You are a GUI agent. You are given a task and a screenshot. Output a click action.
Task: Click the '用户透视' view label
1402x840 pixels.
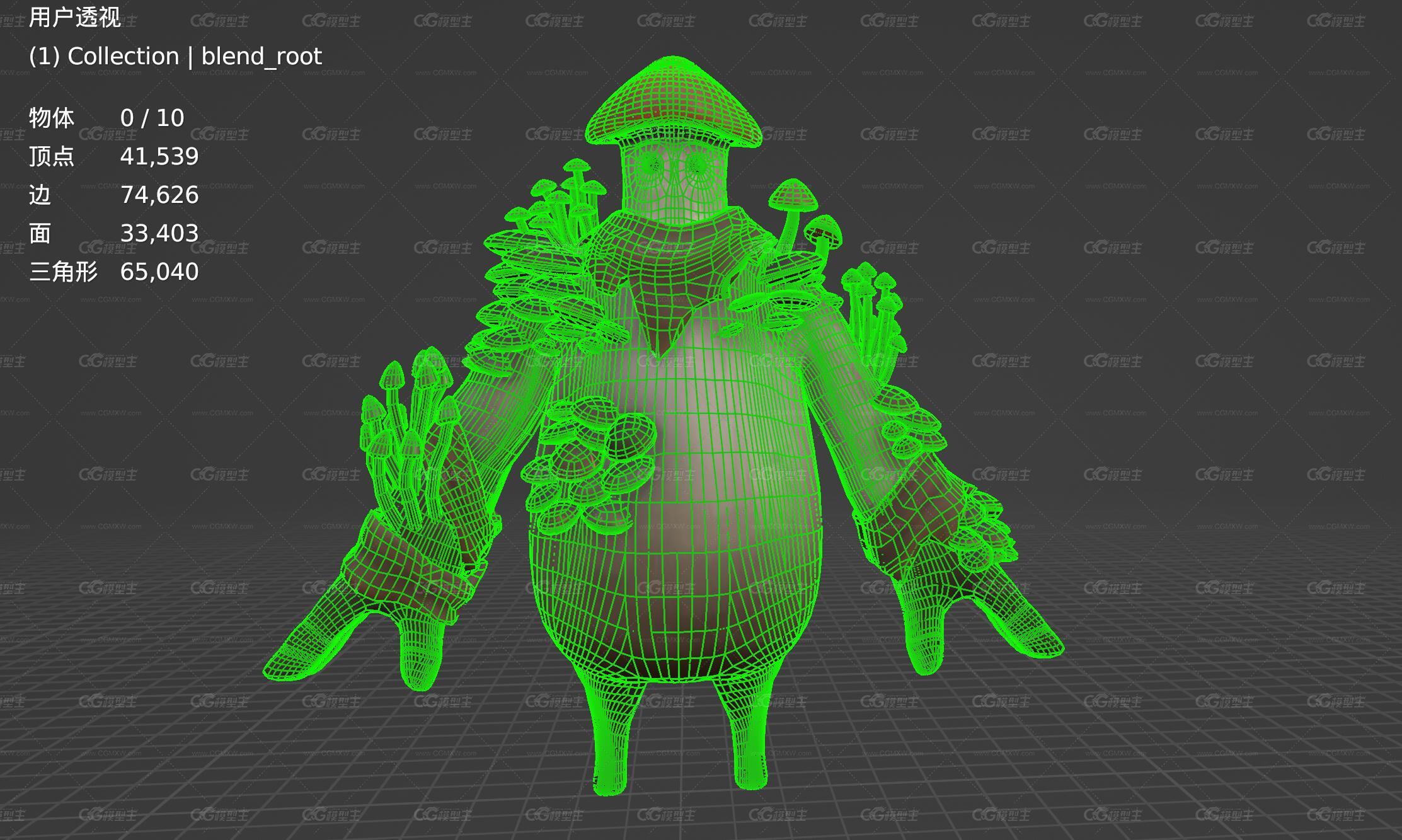point(74,17)
